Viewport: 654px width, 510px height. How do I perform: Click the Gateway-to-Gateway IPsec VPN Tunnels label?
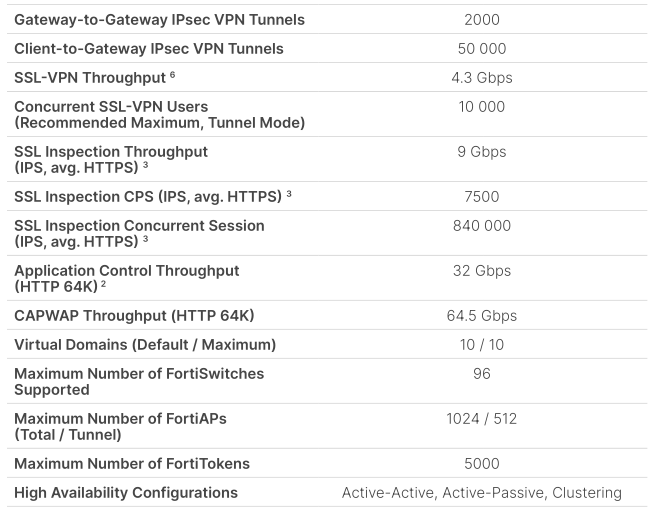coord(159,20)
